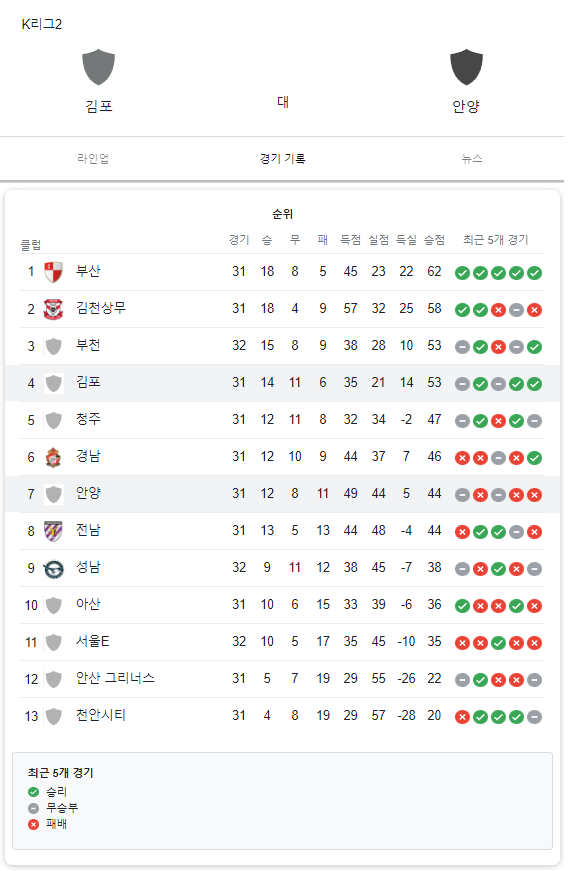The image size is (569, 871).
Task: Click 천안시티's first recent result loss icon
Action: pyautogui.click(x=462, y=717)
